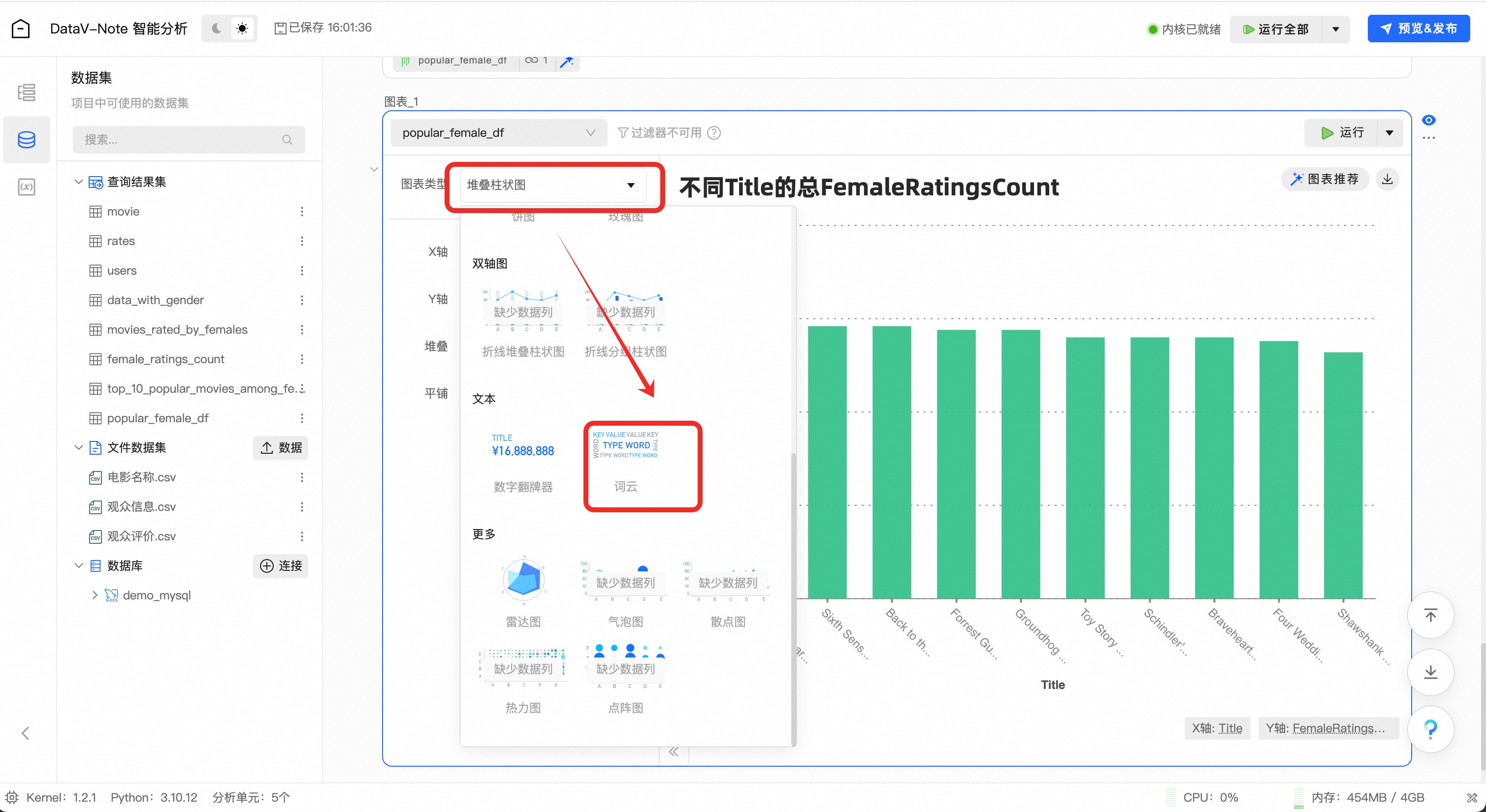Click the blue question mark help button
1486x812 pixels.
tap(1431, 729)
